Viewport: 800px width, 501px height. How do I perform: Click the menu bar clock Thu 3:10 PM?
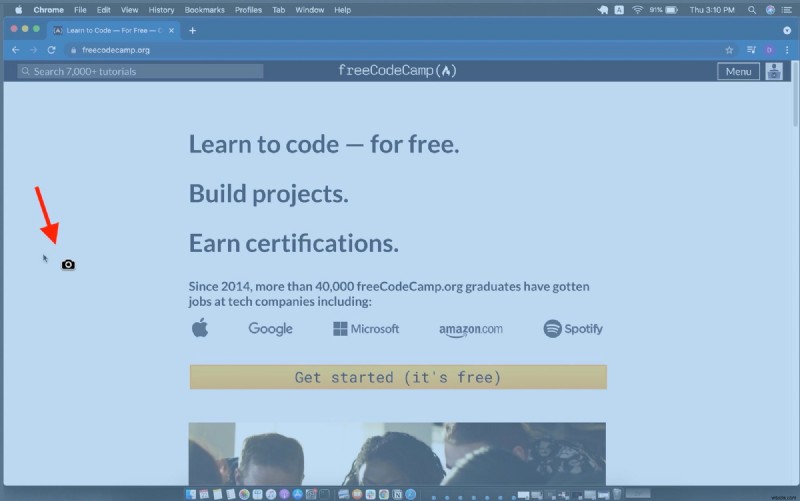click(712, 10)
